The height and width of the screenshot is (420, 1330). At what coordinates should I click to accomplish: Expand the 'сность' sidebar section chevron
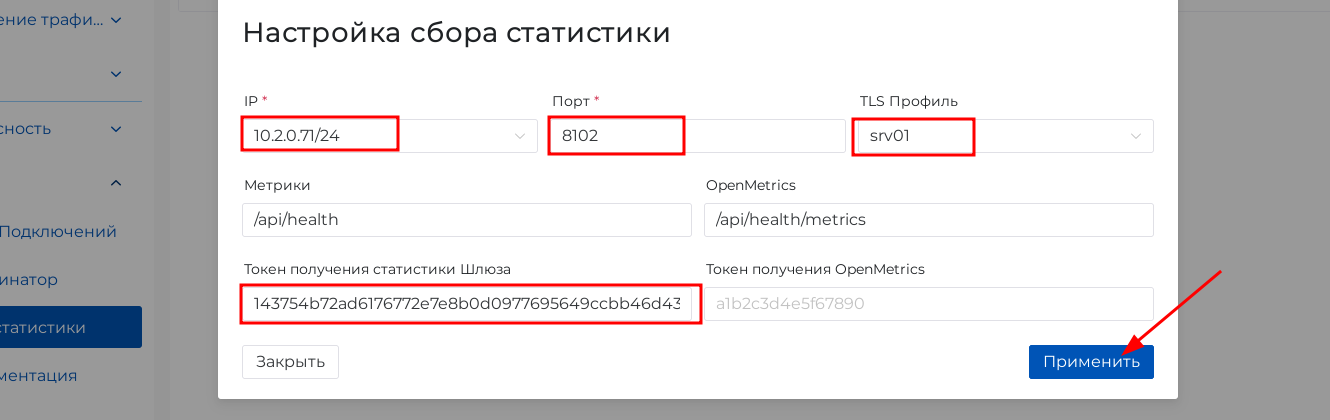[117, 129]
